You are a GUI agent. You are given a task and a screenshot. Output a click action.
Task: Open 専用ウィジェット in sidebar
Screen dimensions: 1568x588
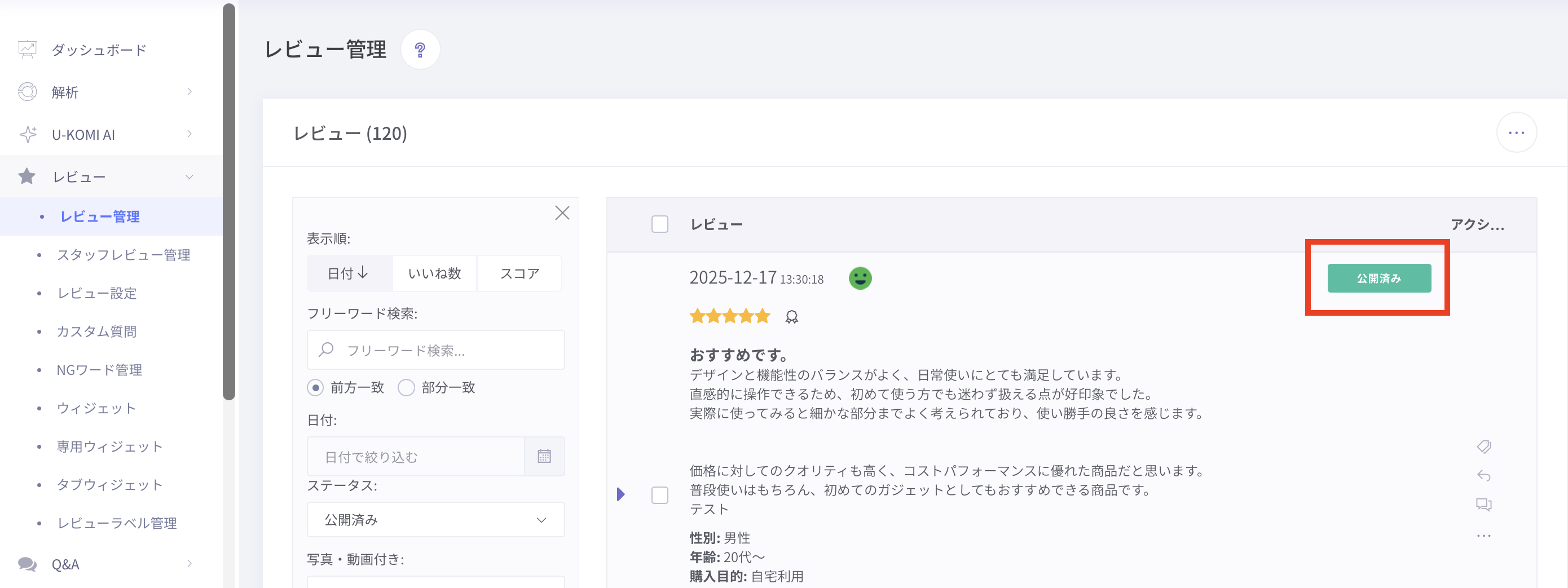[x=109, y=447]
